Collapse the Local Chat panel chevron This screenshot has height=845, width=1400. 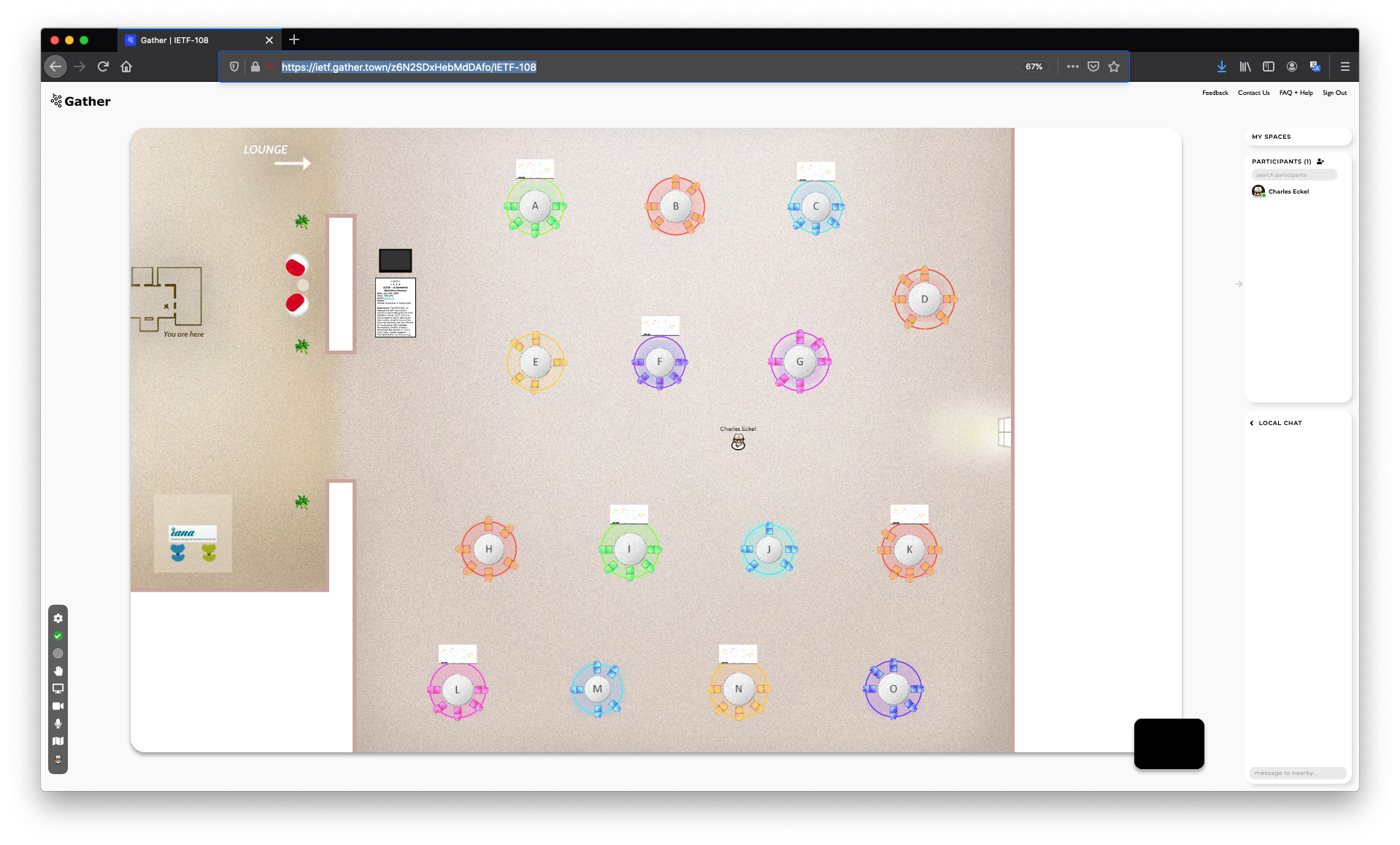coord(1251,422)
